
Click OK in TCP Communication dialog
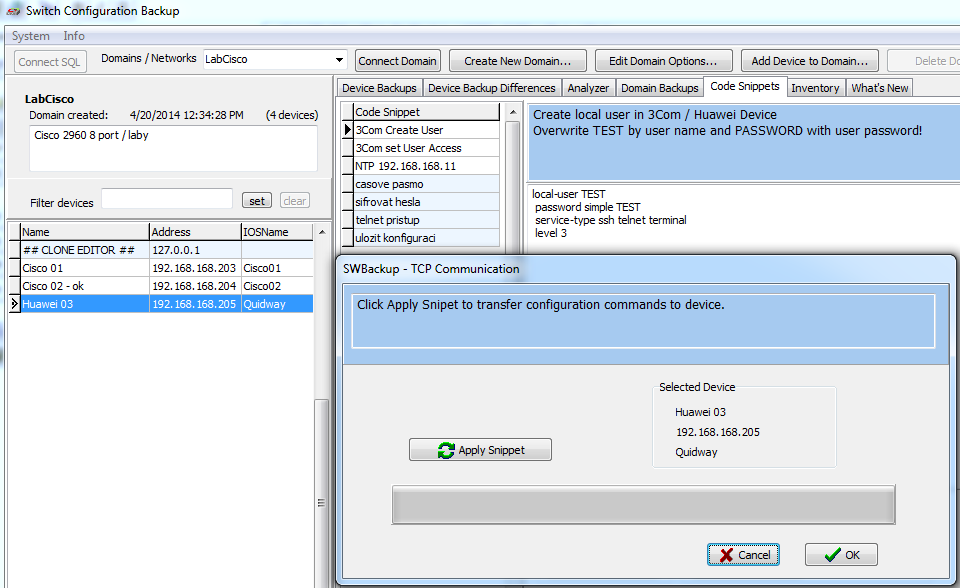(x=841, y=554)
